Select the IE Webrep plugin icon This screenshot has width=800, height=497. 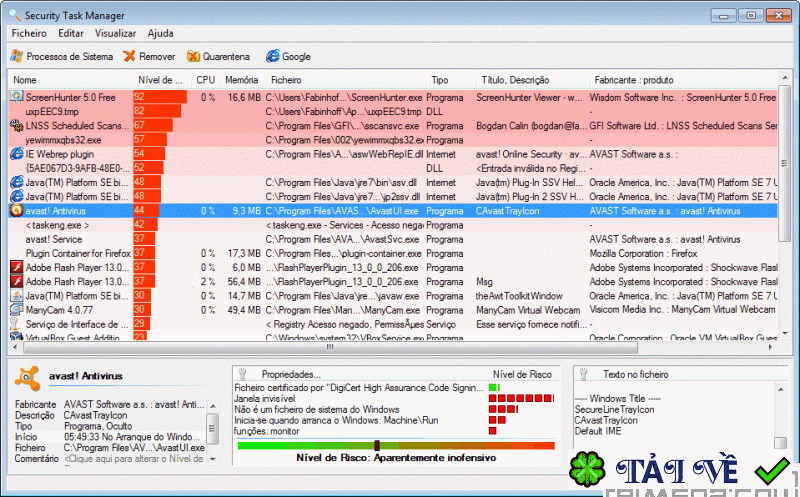click(x=17, y=154)
